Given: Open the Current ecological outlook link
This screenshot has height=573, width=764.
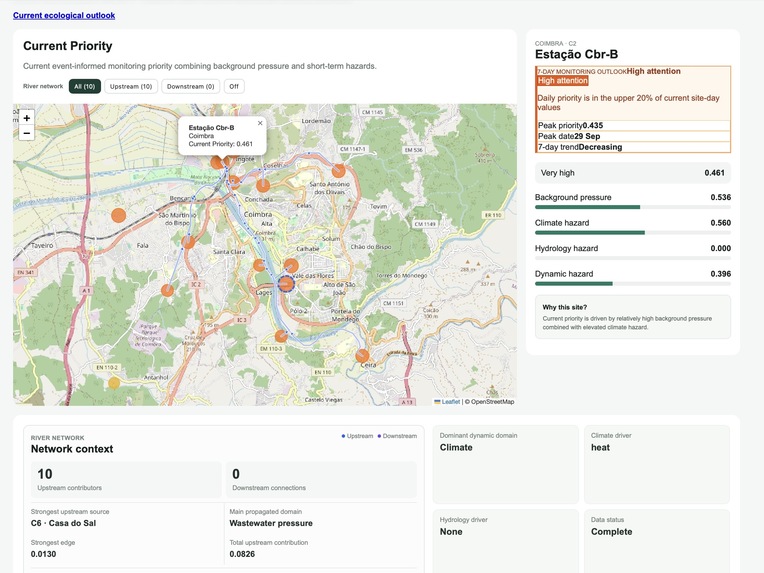Looking at the screenshot, I should pos(64,15).
